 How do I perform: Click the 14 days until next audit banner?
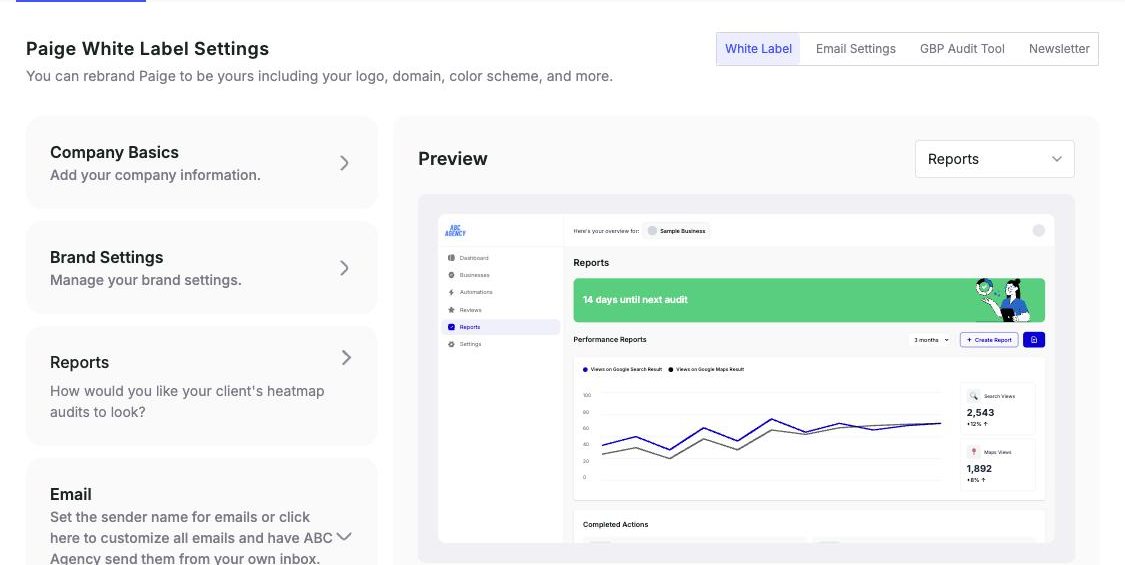click(x=809, y=300)
